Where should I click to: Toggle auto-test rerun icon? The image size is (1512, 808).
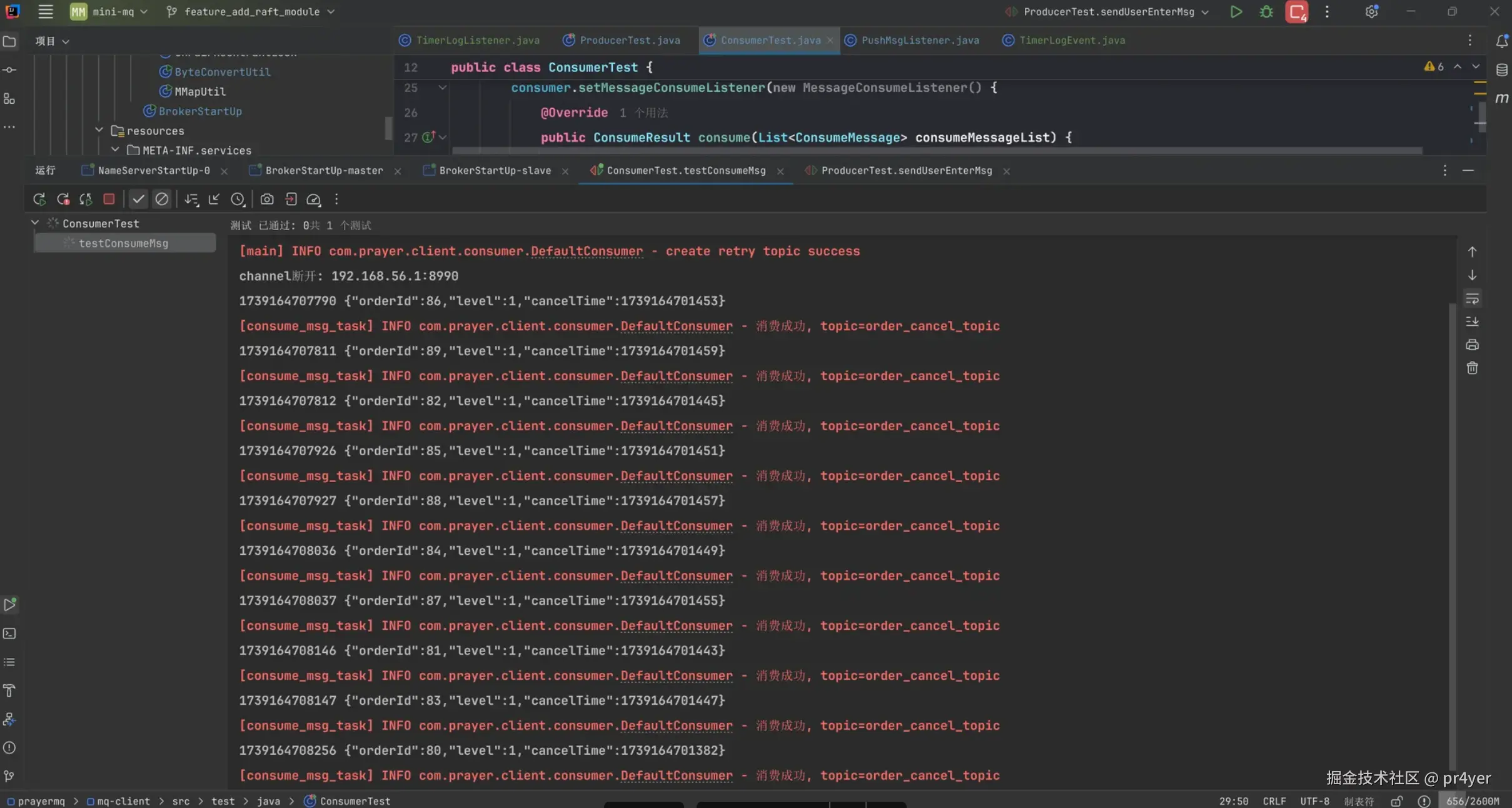pyautogui.click(x=86, y=199)
